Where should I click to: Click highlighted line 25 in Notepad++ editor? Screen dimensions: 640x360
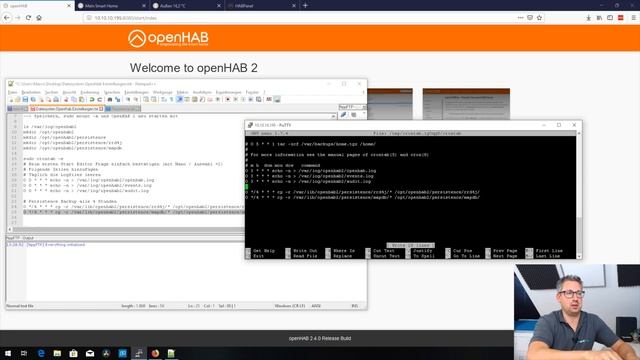[133, 212]
